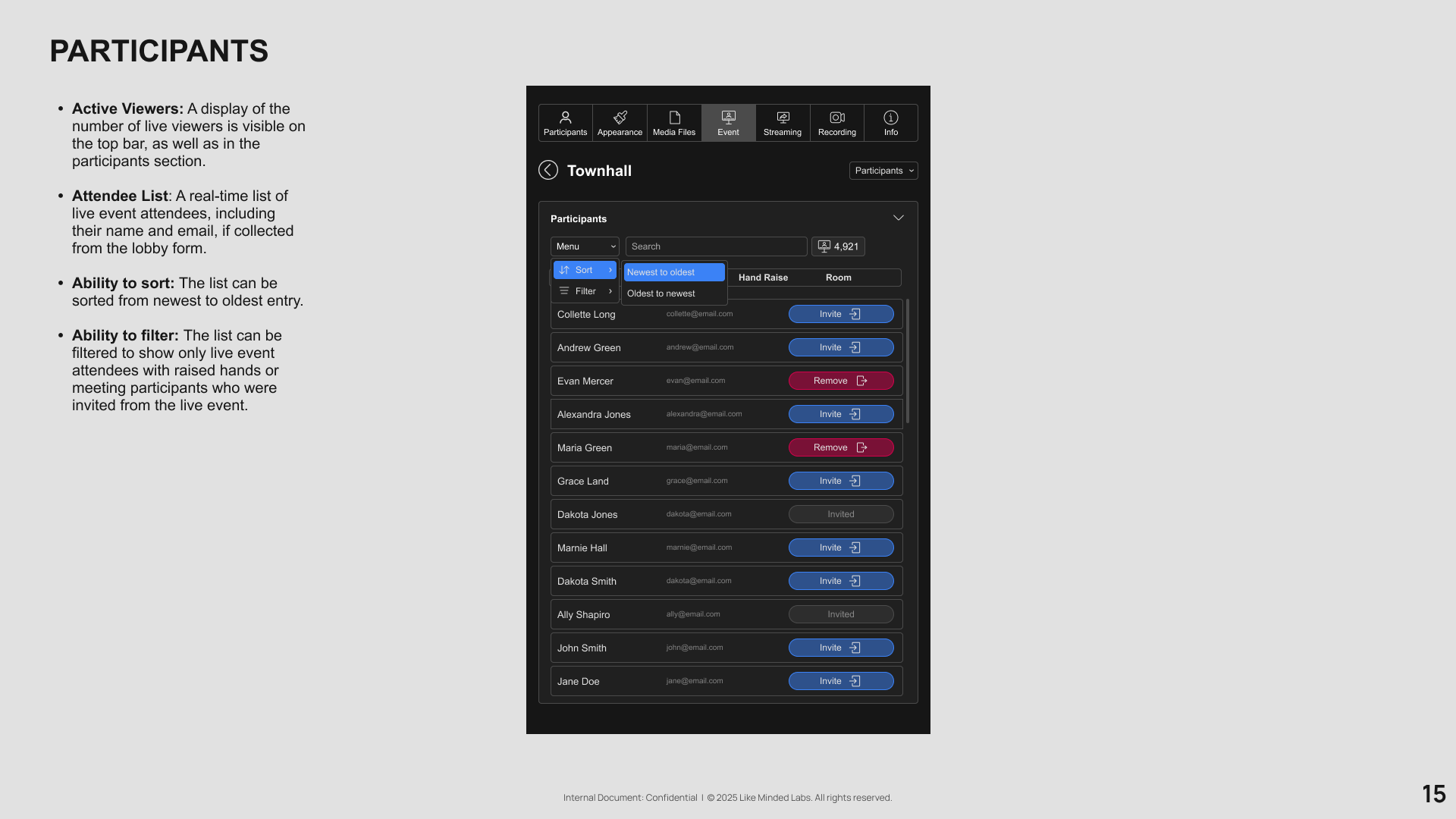The height and width of the screenshot is (819, 1456).
Task: Choose Newest to oldest sort option
Action: click(673, 272)
